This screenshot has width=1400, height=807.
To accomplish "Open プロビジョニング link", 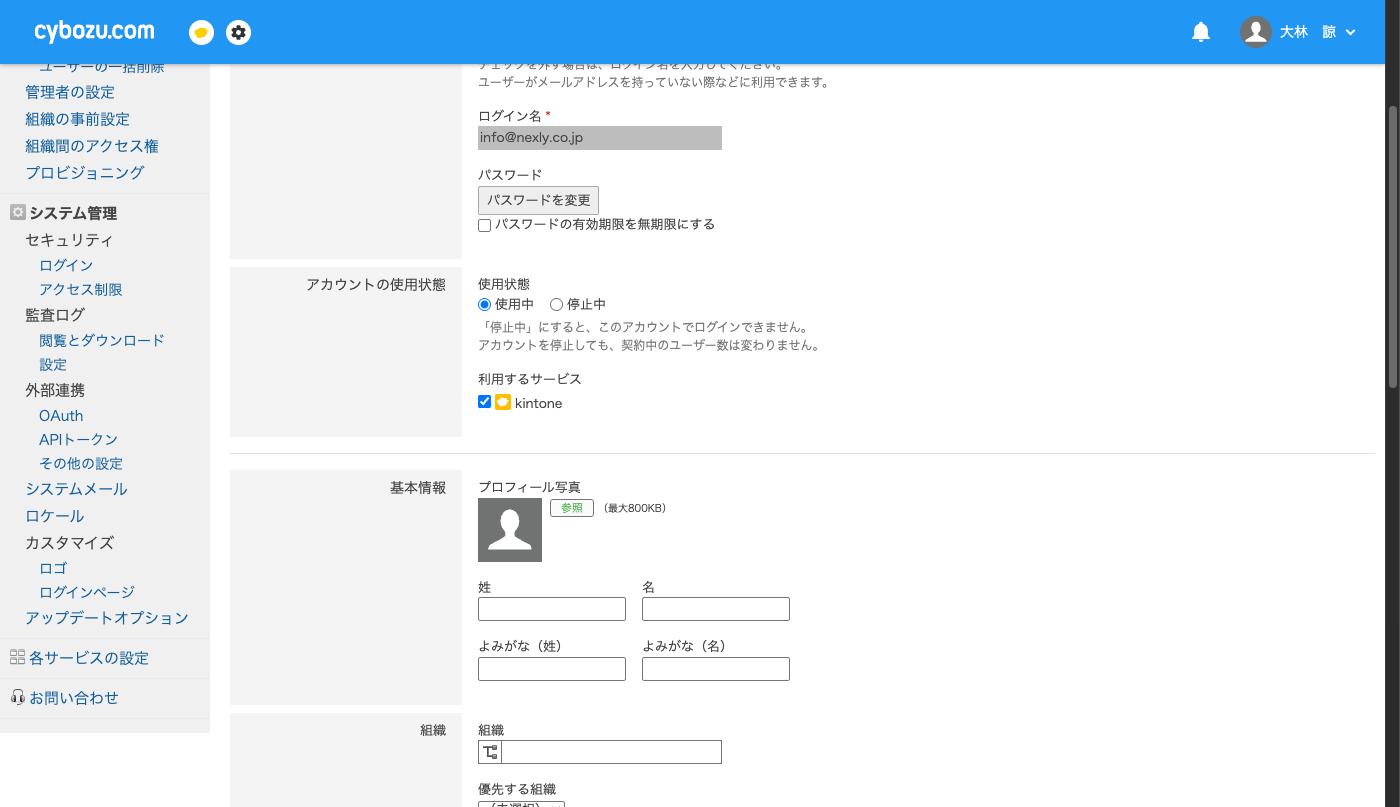I will [85, 173].
